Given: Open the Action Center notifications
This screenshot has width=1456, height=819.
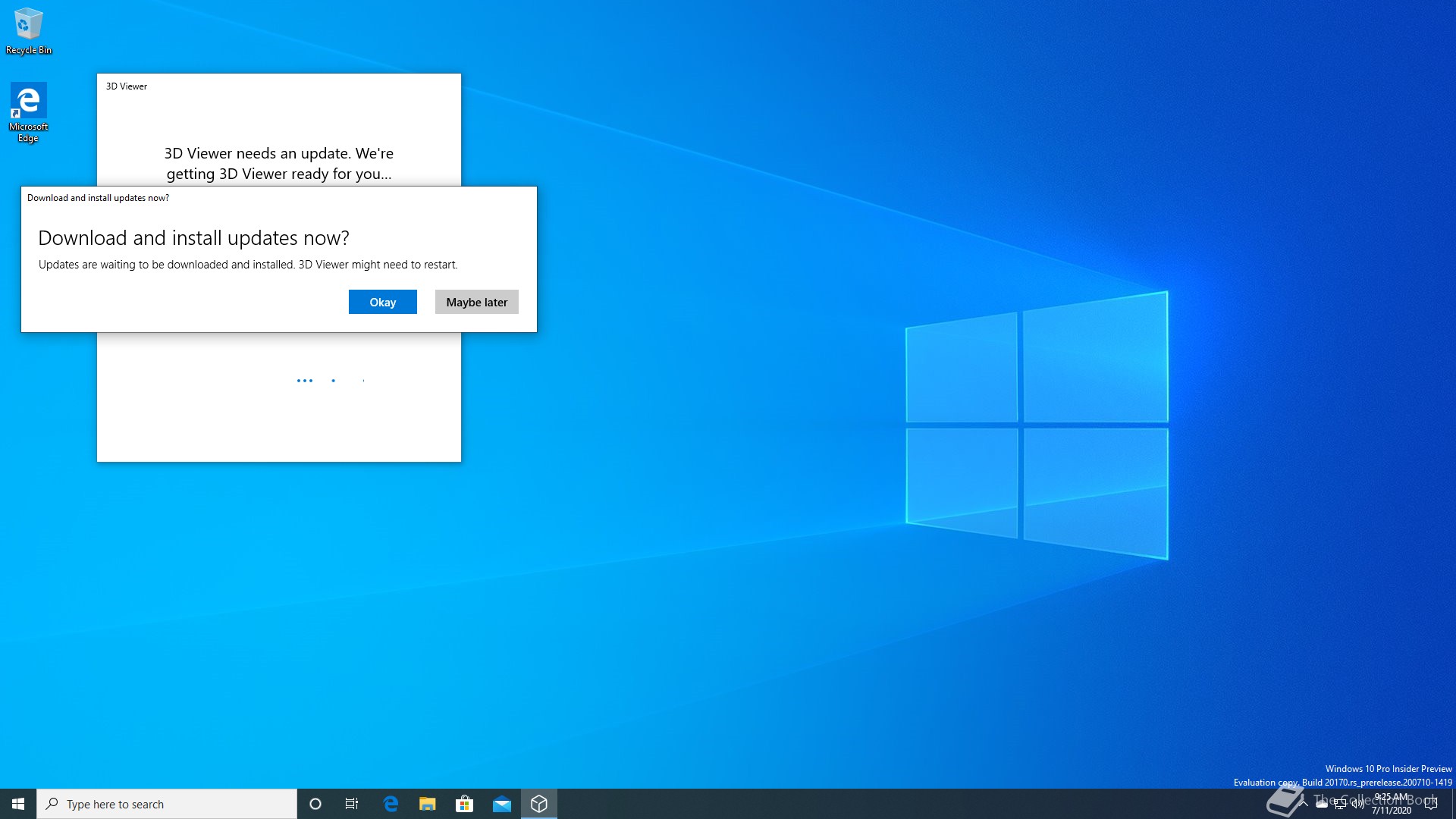Looking at the screenshot, I should [1431, 804].
